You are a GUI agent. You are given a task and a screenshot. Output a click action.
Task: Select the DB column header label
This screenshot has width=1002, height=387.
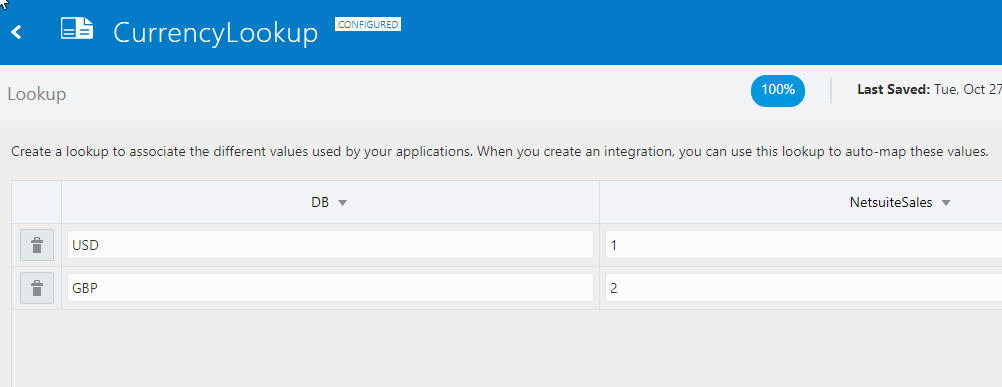(x=320, y=202)
